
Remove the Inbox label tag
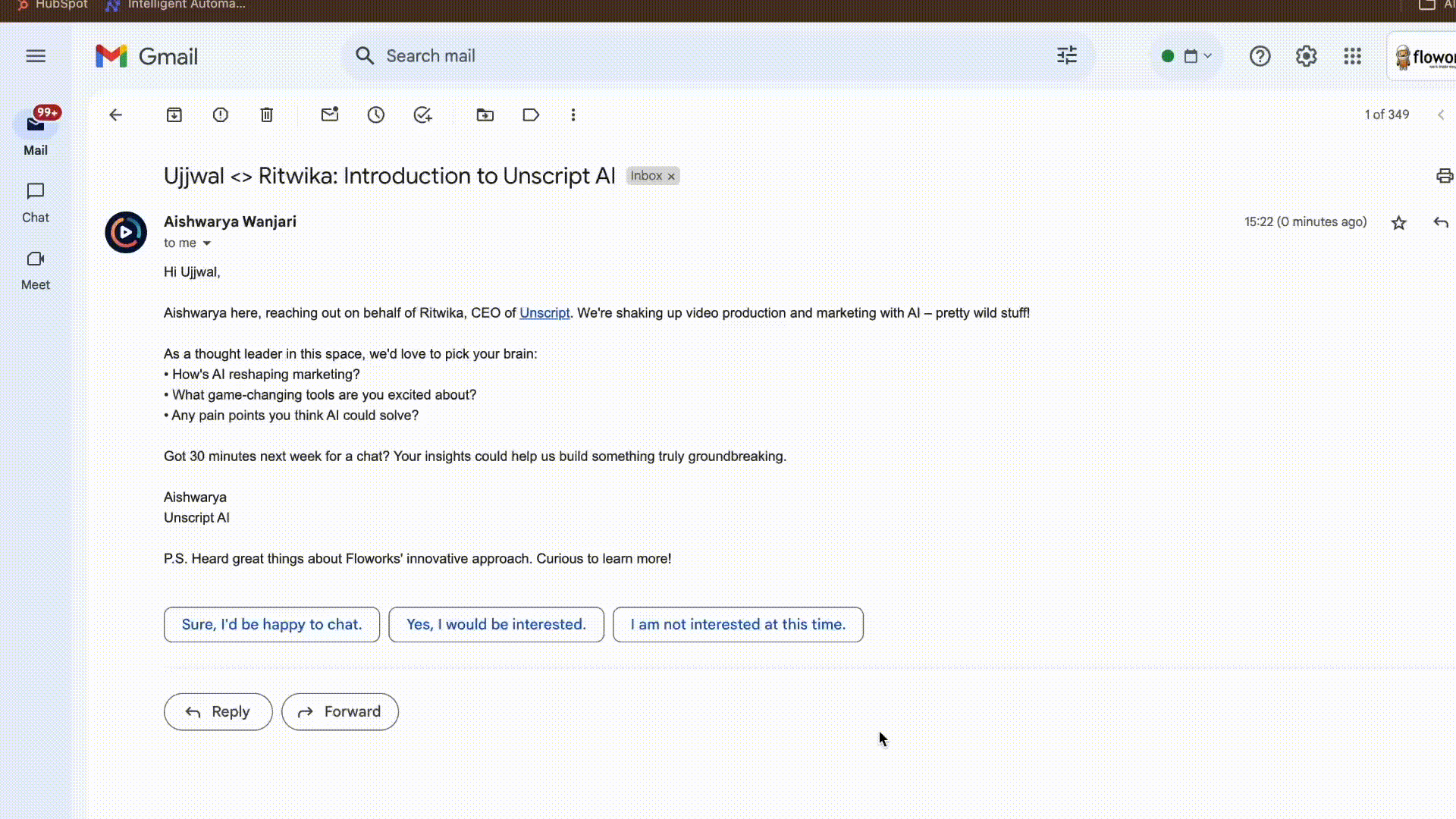click(x=671, y=177)
